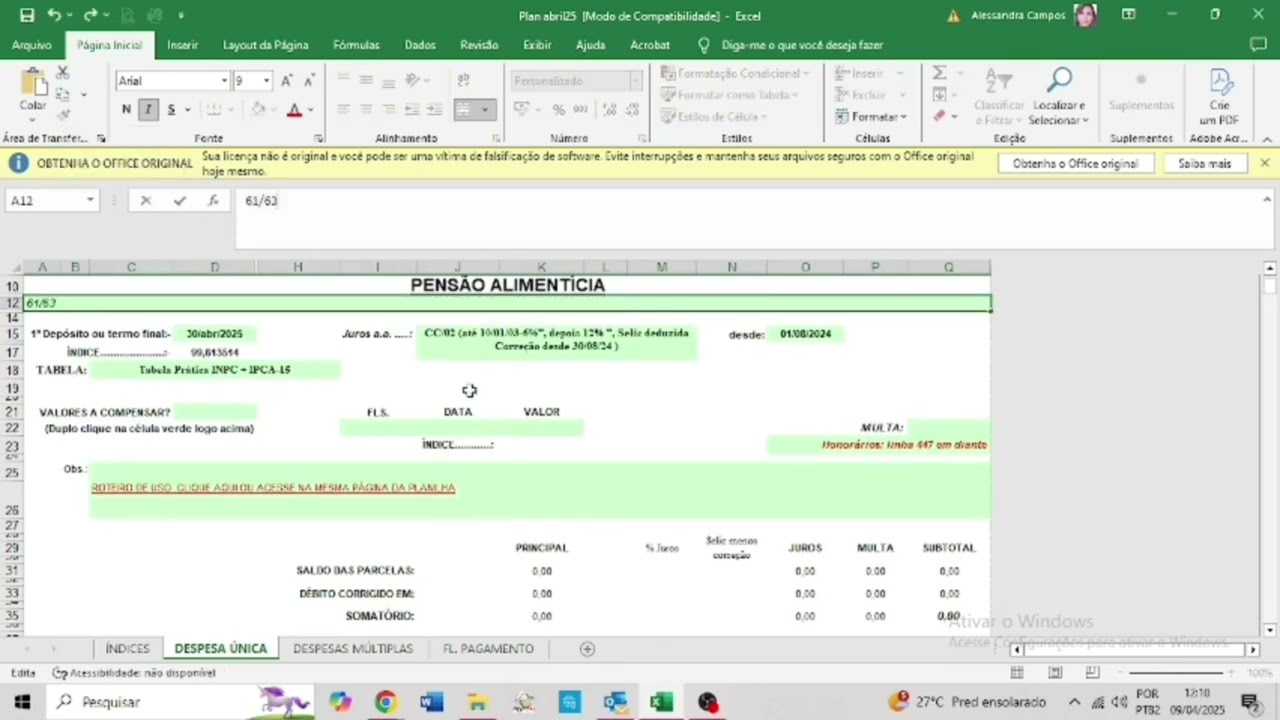Screen dimensions: 1280x720
Task: Increase font size with larger A icon
Action: click(287, 80)
